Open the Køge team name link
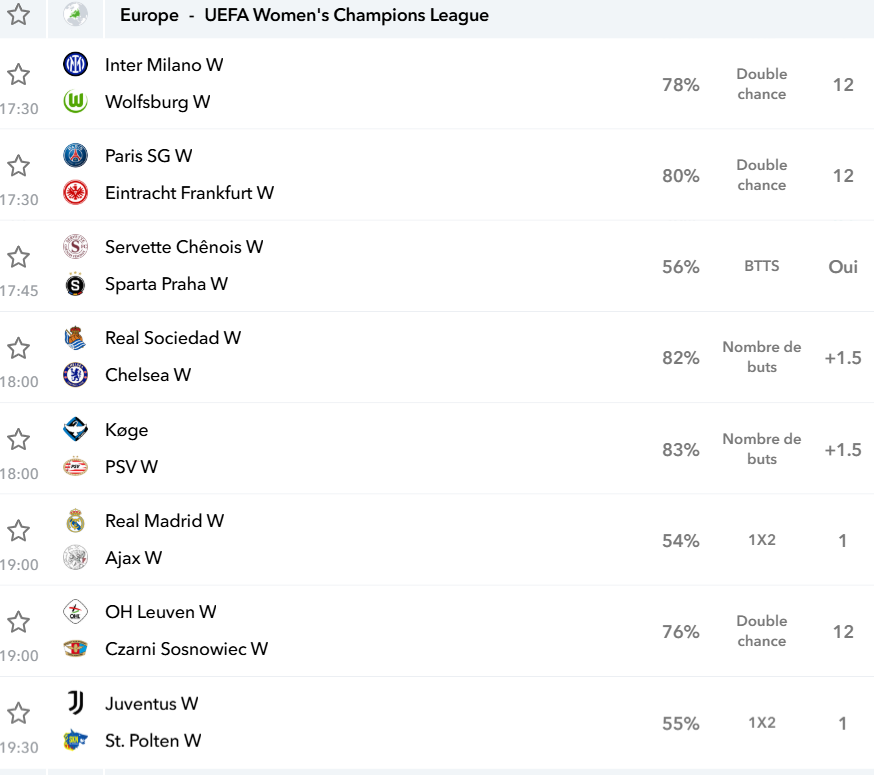The width and height of the screenshot is (874, 775). pyautogui.click(x=127, y=430)
